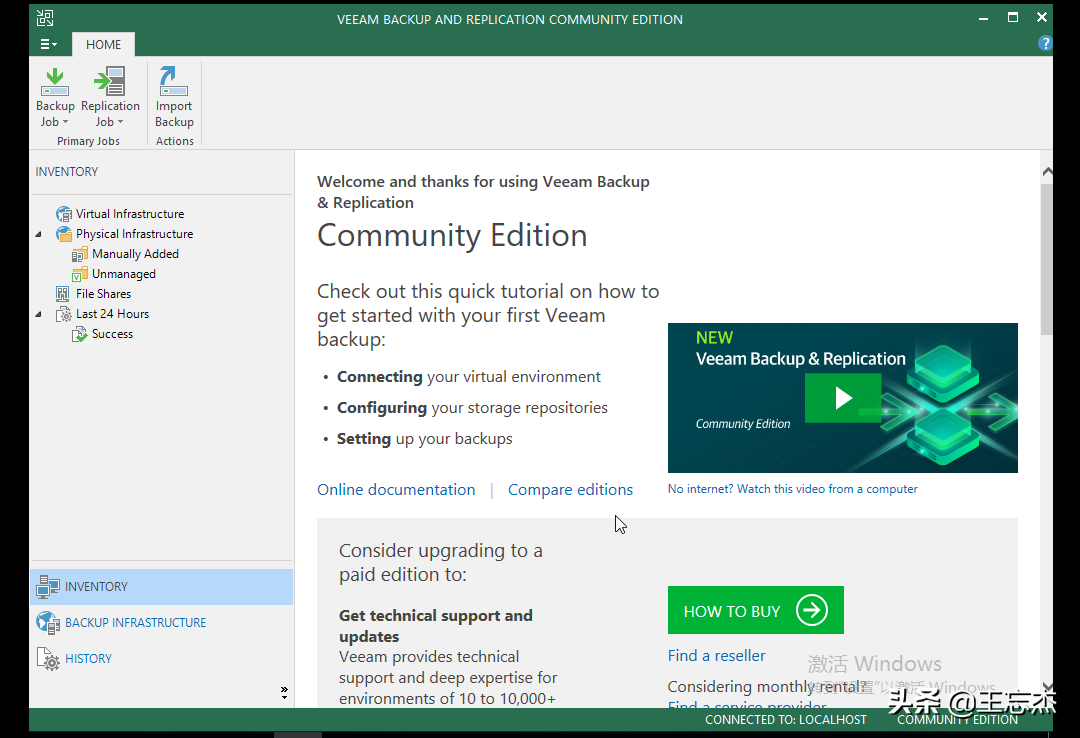Open the help question mark icon

pos(1044,43)
